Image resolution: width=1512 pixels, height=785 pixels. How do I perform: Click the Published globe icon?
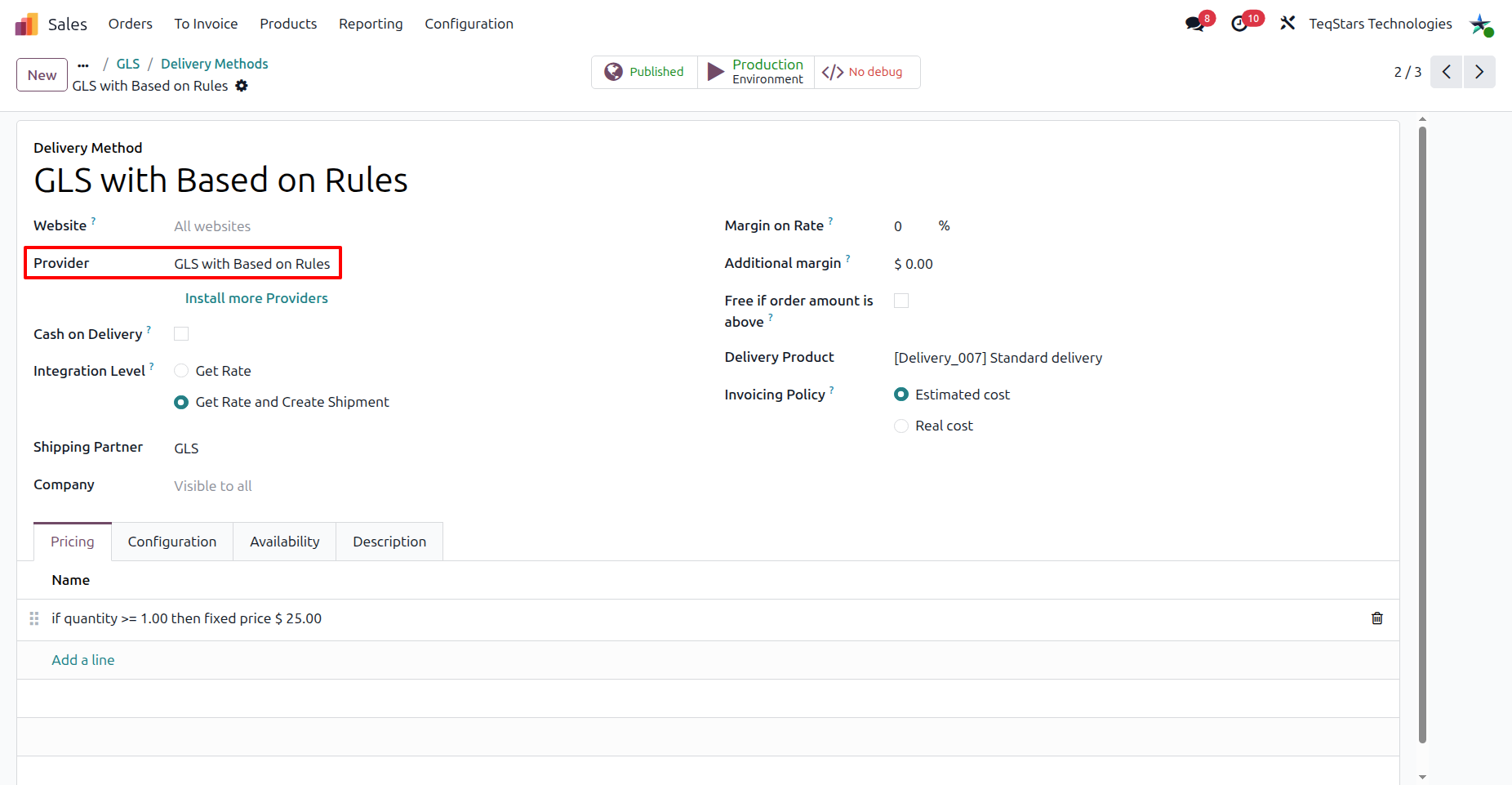(x=613, y=72)
